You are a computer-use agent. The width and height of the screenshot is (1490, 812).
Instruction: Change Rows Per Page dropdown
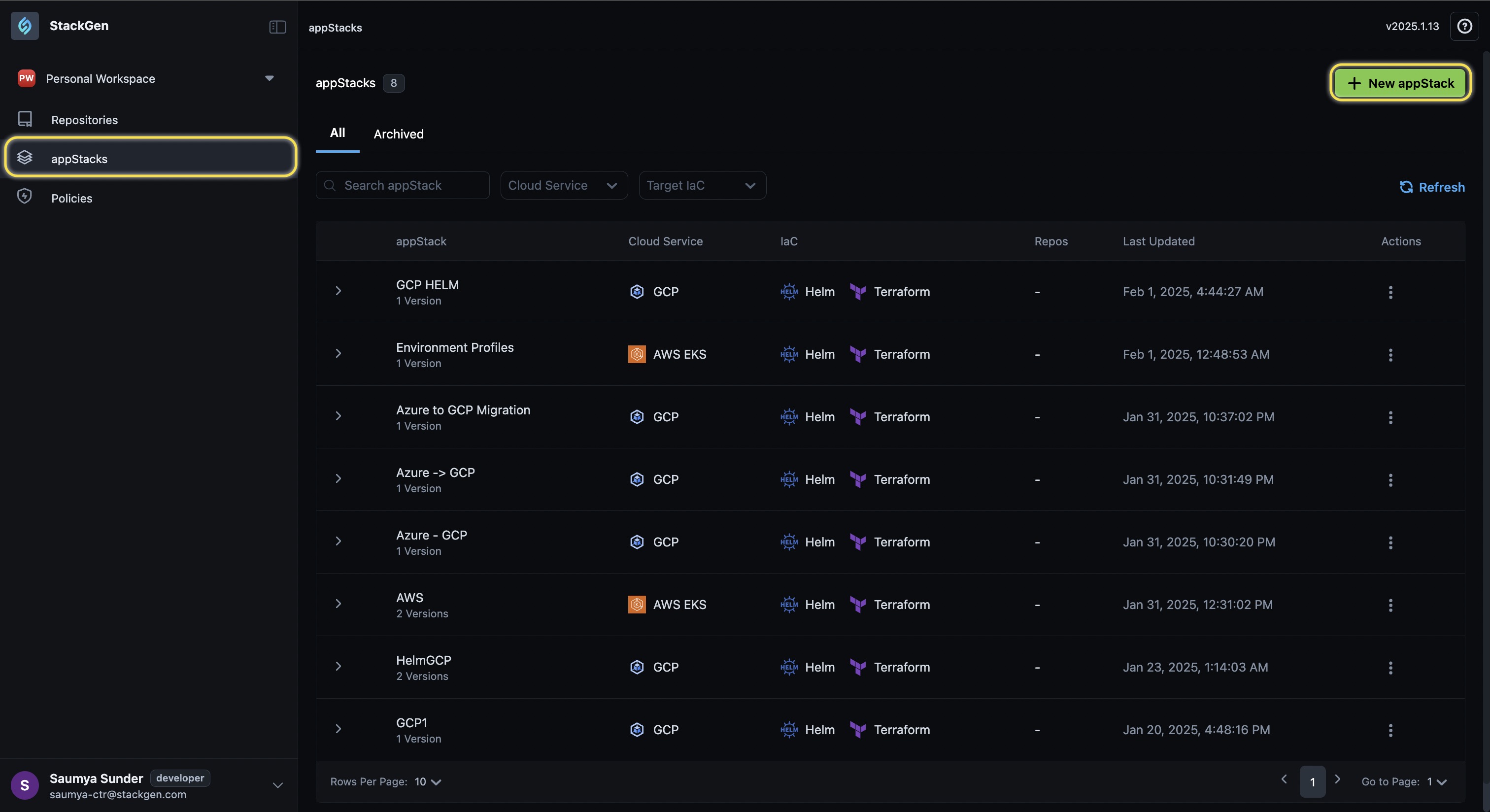tap(428, 781)
